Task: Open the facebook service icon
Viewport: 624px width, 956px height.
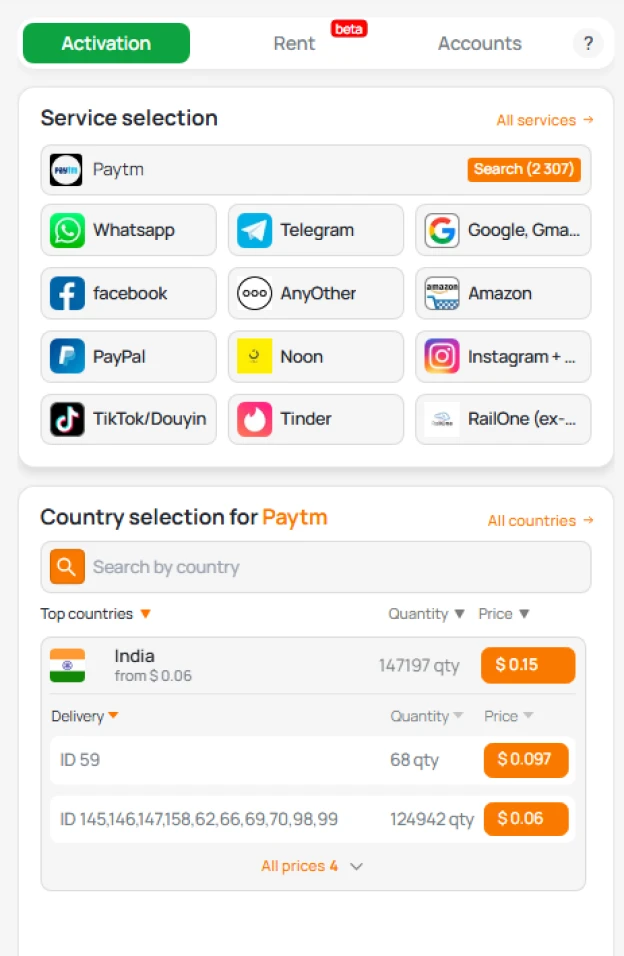Action: pos(66,293)
